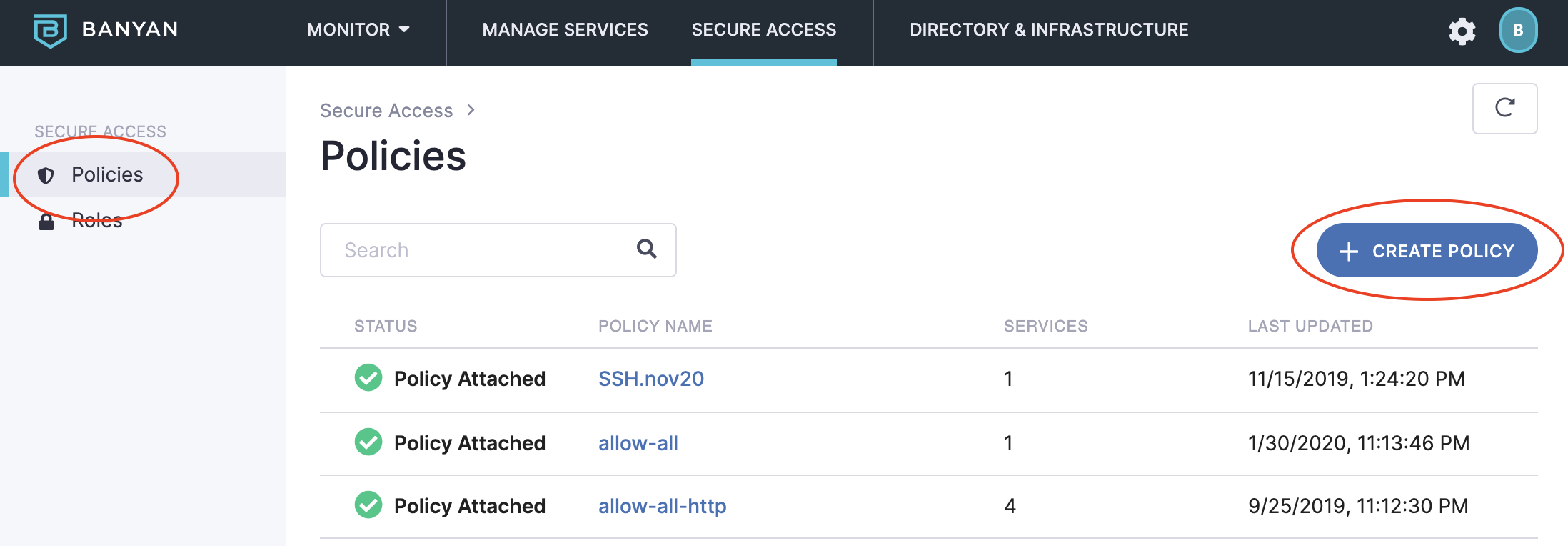Click the refresh icon button
The image size is (1568, 546).
(x=1504, y=109)
